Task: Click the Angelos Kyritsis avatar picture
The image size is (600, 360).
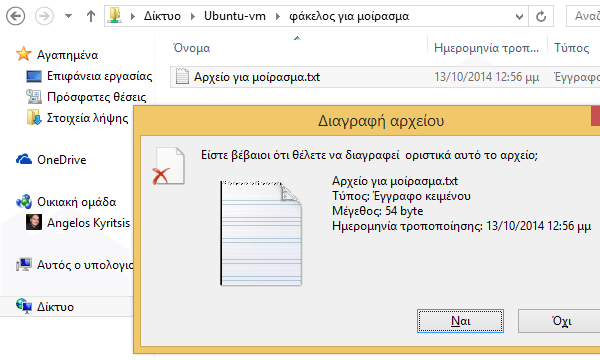Action: pyautogui.click(x=34, y=222)
